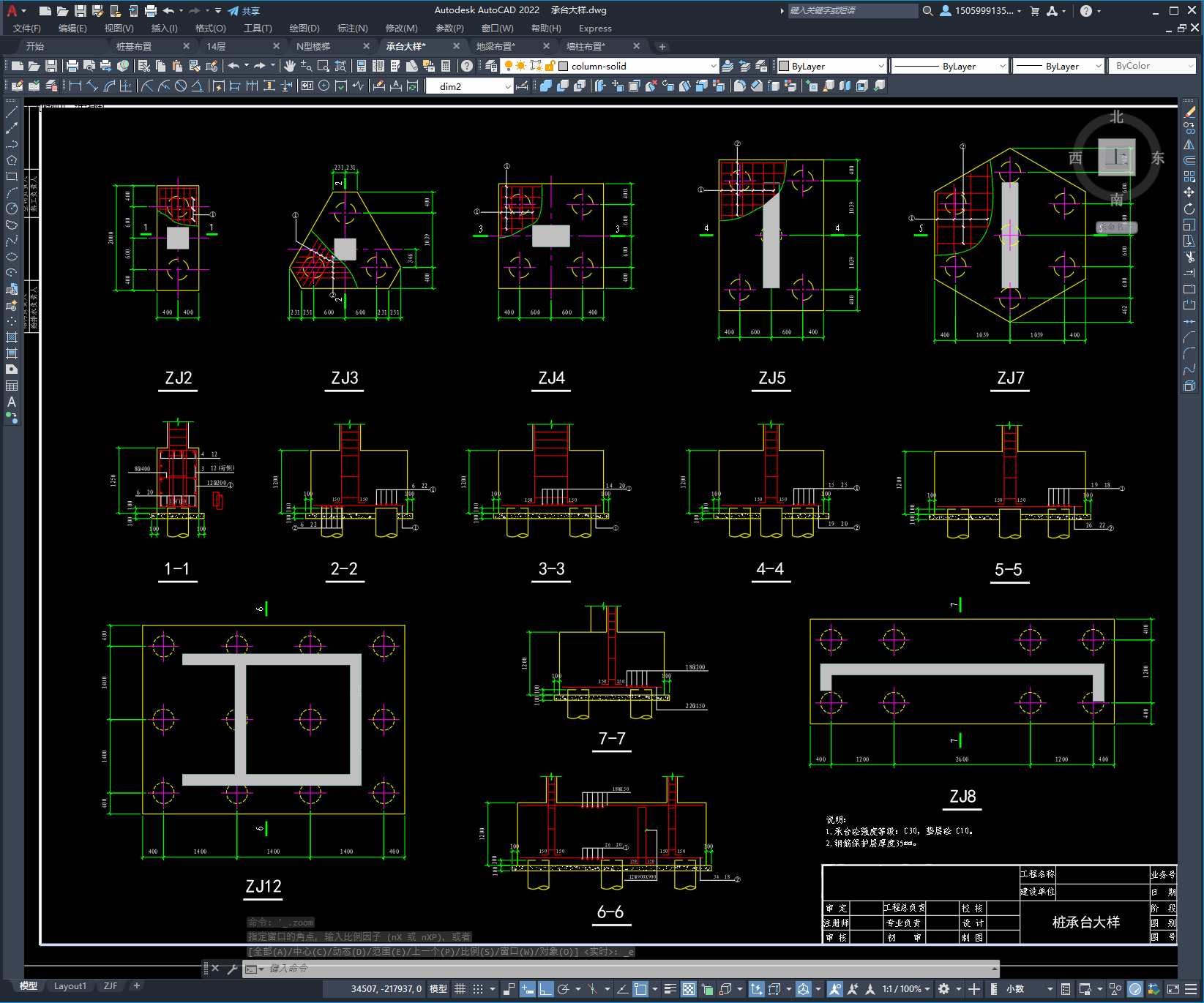Select the Polygon draw tool
The height and width of the screenshot is (1003, 1204).
[12, 160]
